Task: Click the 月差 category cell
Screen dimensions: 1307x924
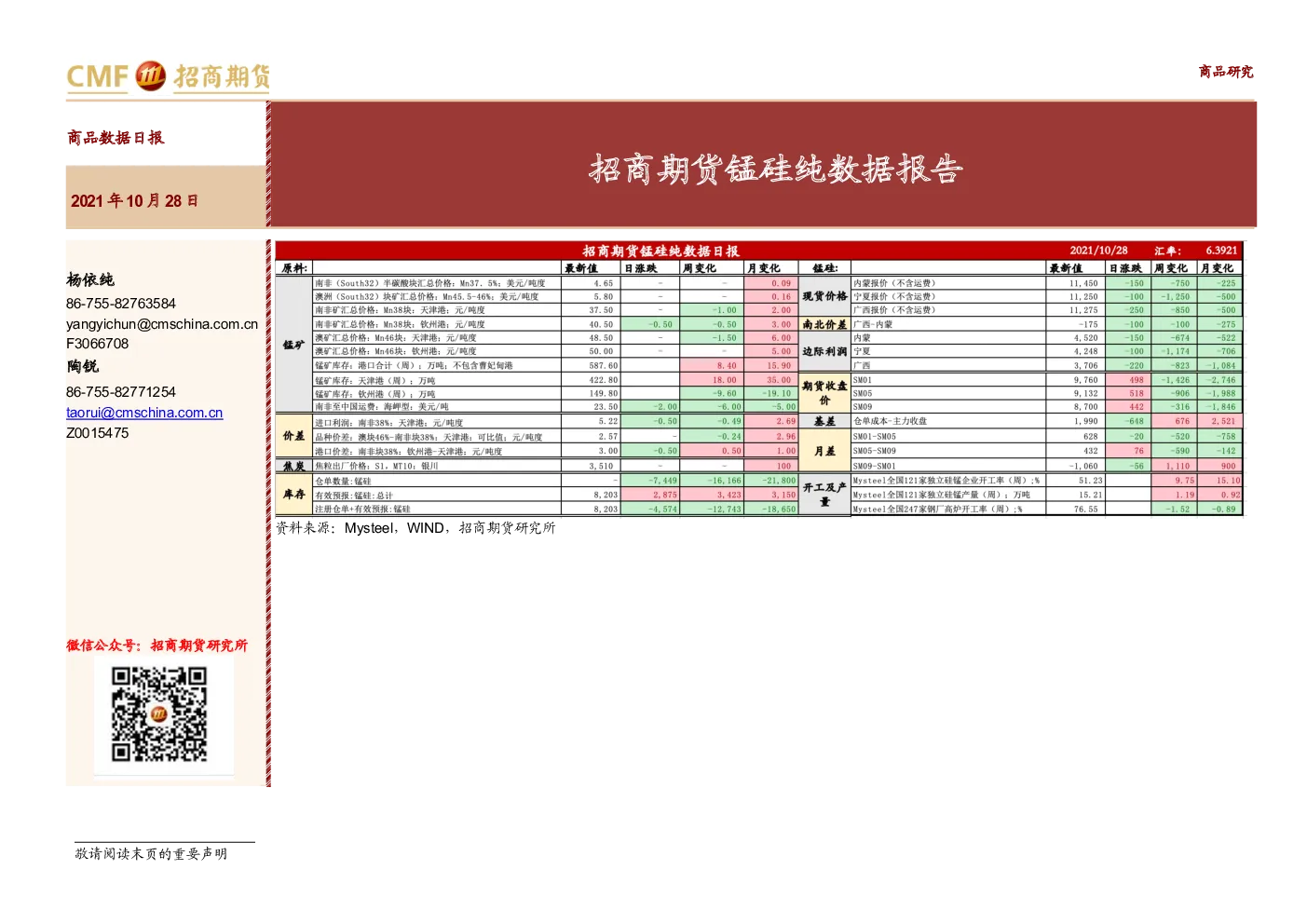Action: [x=824, y=451]
